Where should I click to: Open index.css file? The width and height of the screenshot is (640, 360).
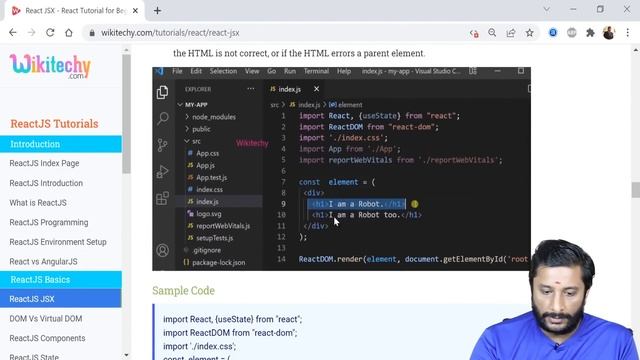tap(205, 189)
